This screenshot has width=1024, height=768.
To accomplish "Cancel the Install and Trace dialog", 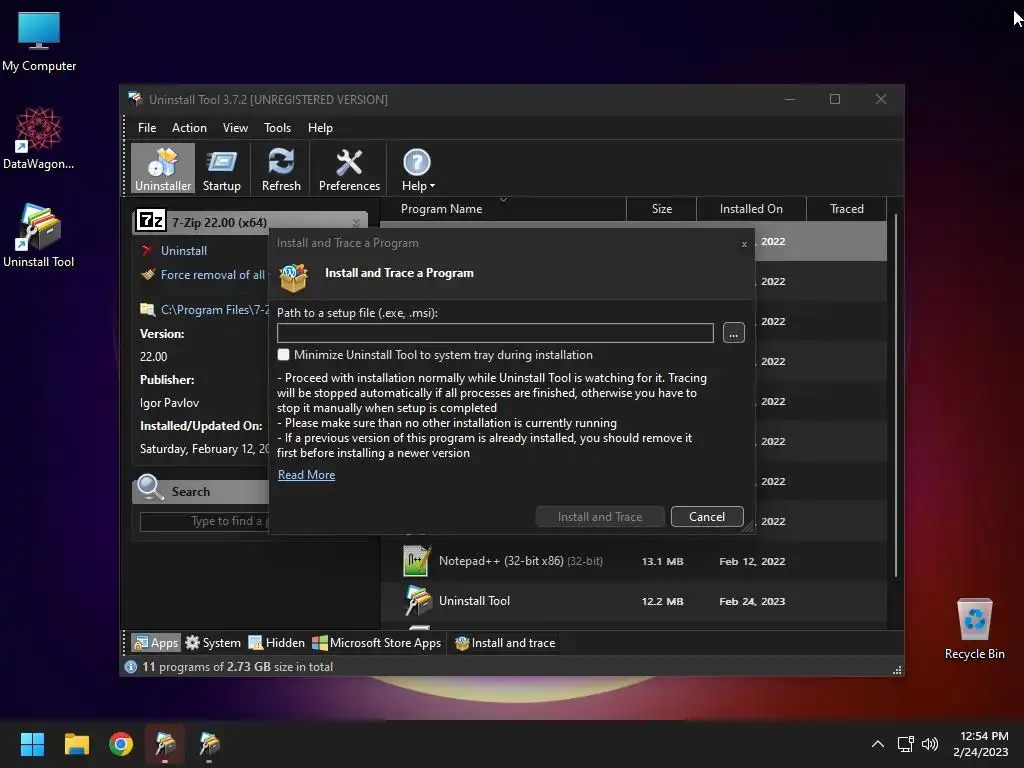I will 707,517.
